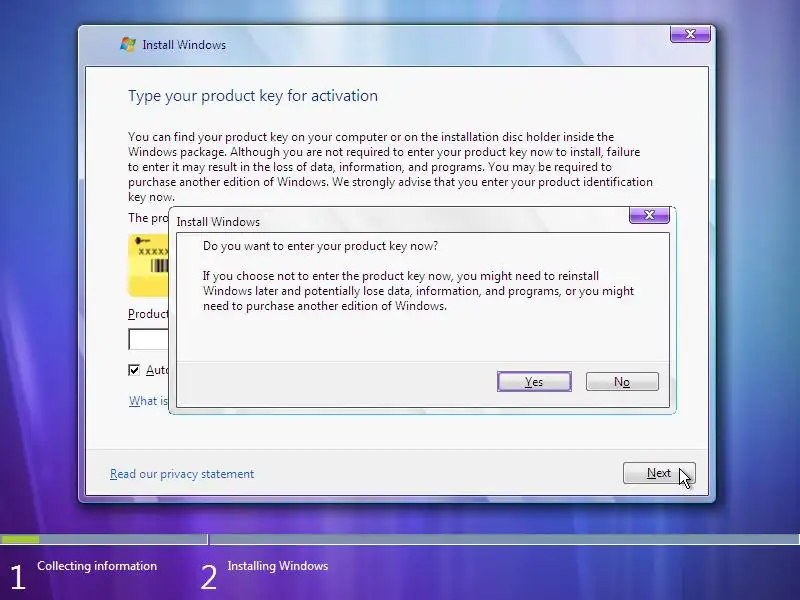Click the green setup progress bar

click(20, 539)
